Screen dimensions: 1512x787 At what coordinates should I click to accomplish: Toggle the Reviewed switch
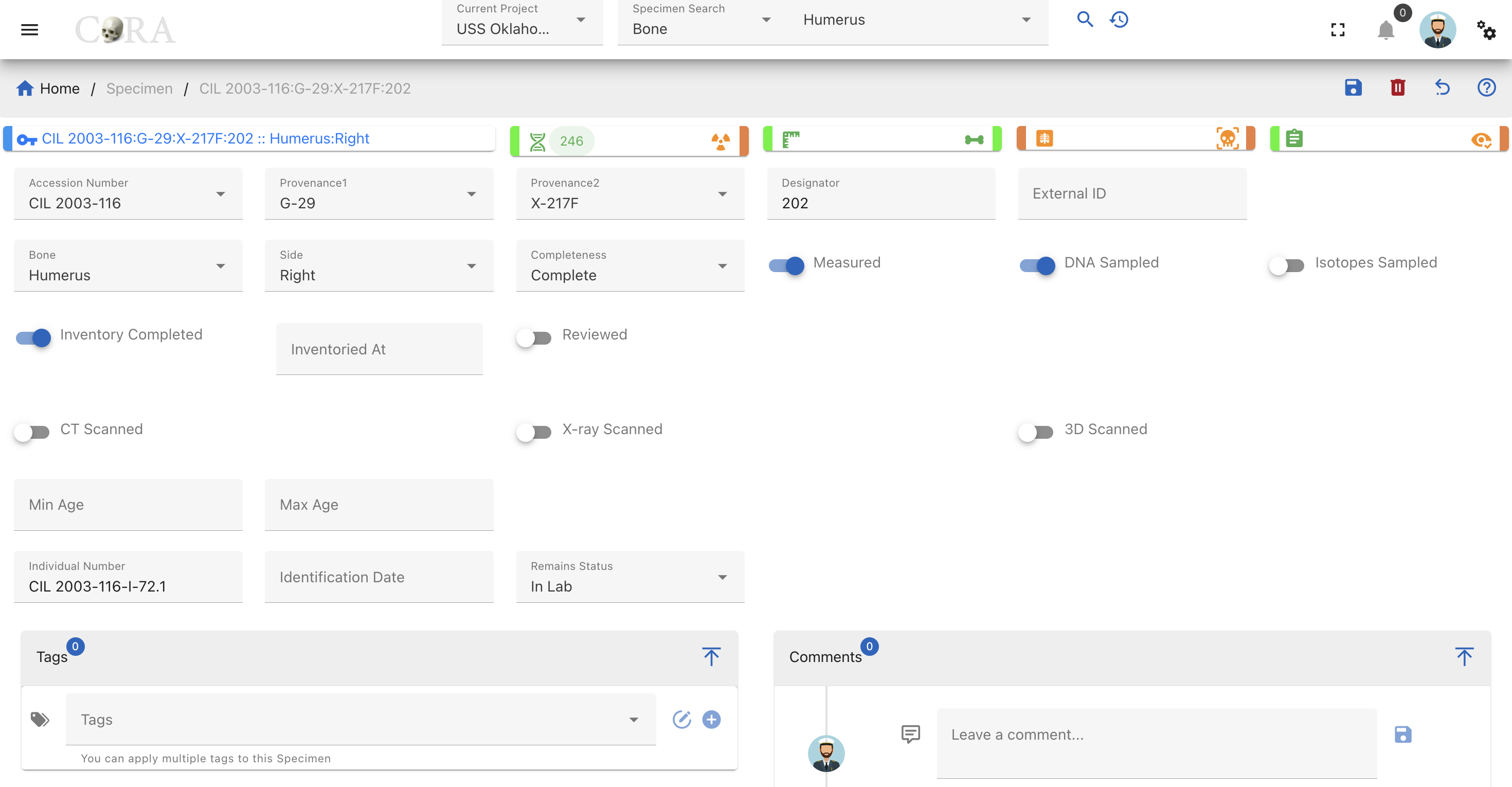pyautogui.click(x=533, y=337)
